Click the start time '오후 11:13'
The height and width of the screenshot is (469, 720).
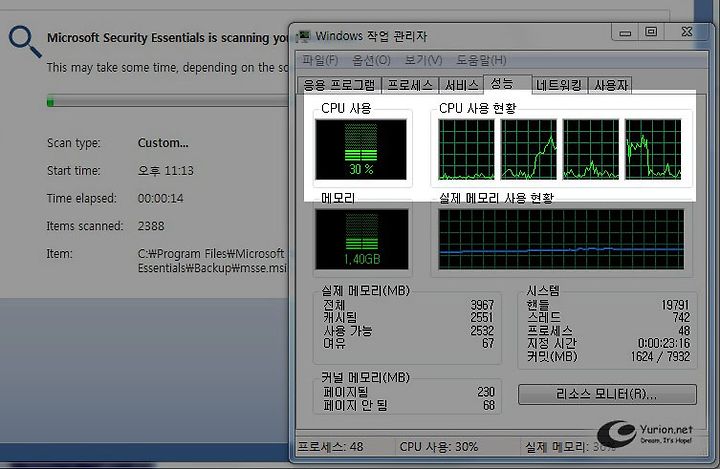click(166, 170)
